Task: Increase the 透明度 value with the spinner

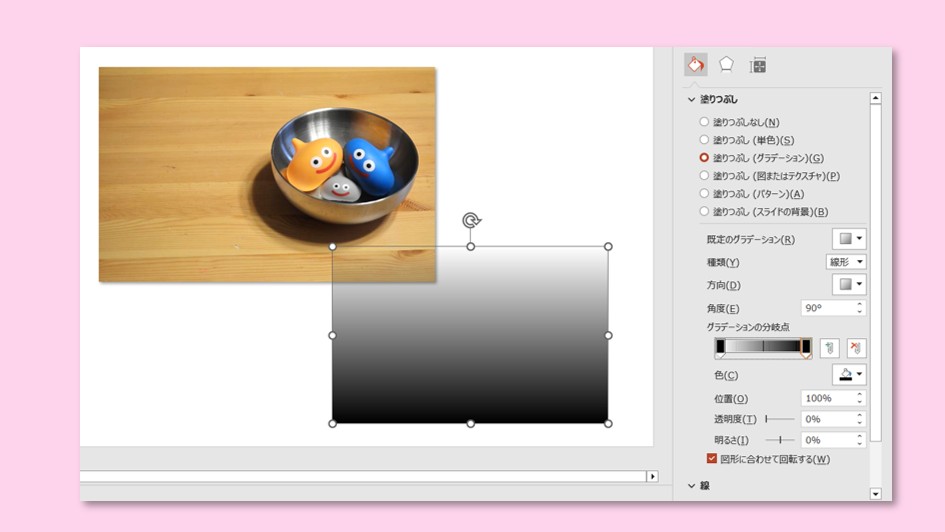Action: point(859,415)
